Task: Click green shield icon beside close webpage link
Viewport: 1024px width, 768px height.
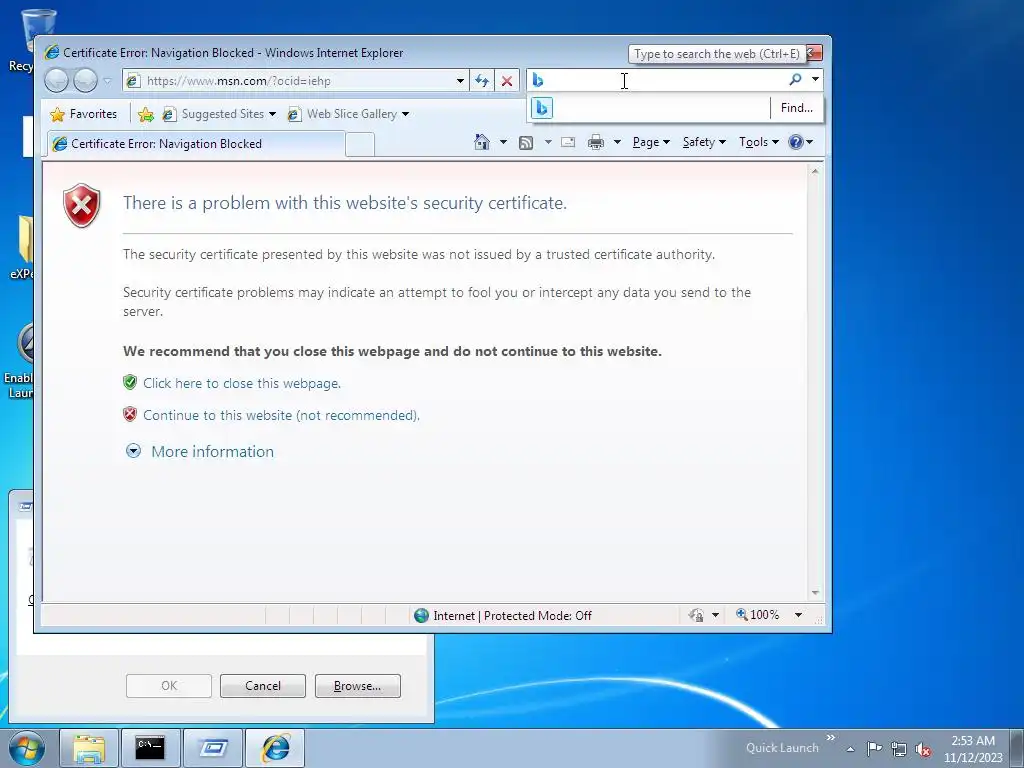Action: [130, 383]
